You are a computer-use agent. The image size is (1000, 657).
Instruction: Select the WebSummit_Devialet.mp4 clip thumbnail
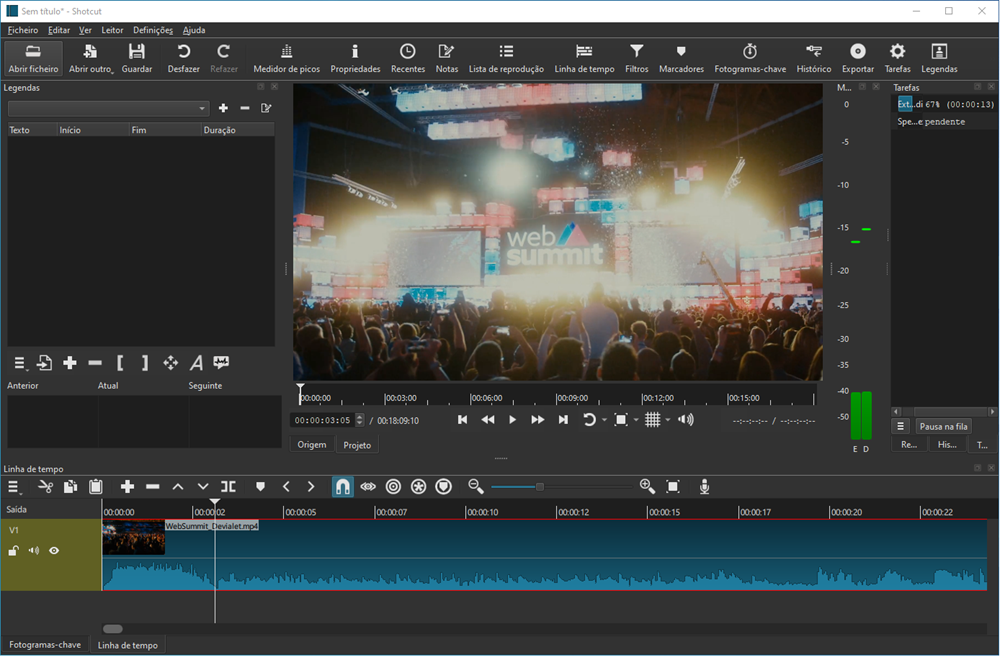click(134, 537)
